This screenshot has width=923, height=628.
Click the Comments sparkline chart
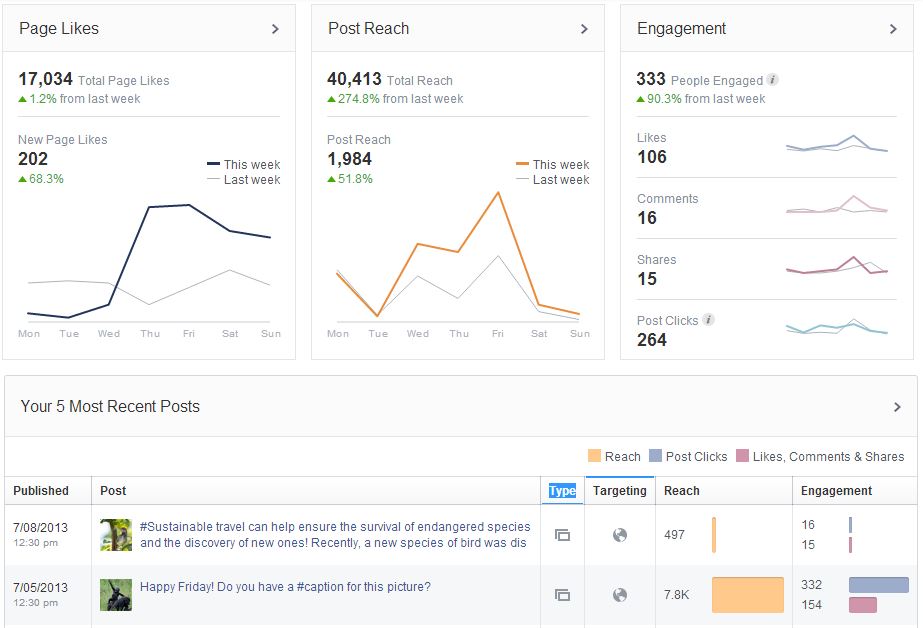pyautogui.click(x=836, y=205)
